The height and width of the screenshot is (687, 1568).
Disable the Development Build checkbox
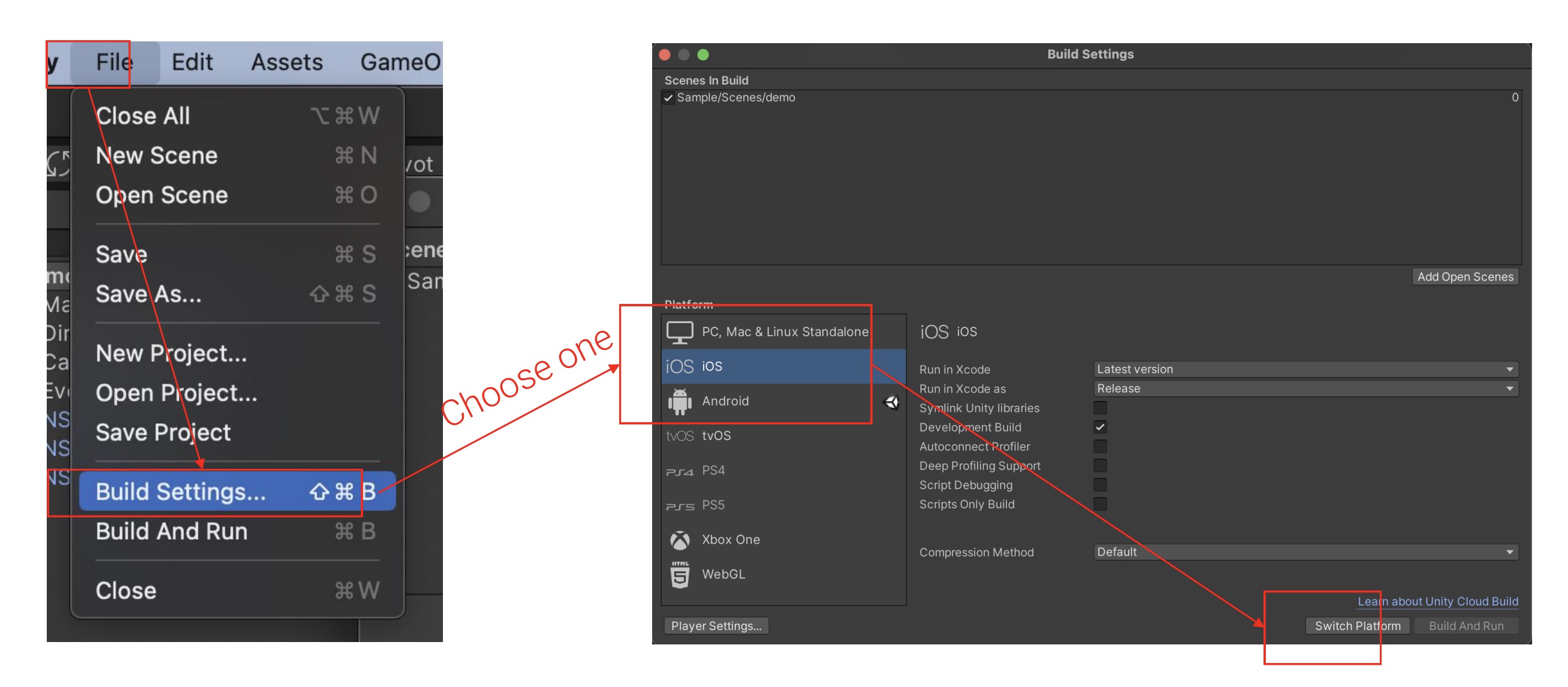[1099, 427]
